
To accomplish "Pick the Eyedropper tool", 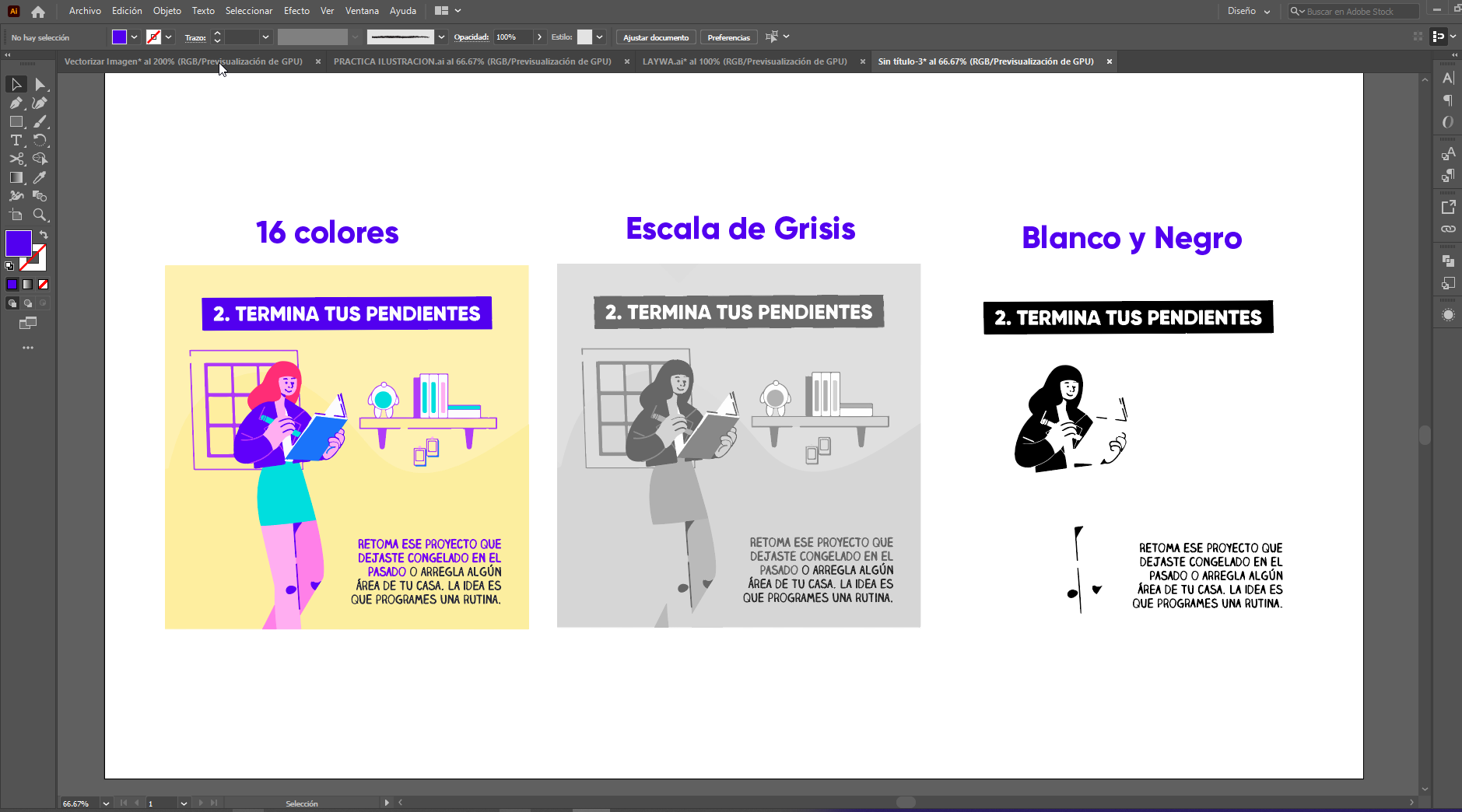I will pyautogui.click(x=40, y=177).
